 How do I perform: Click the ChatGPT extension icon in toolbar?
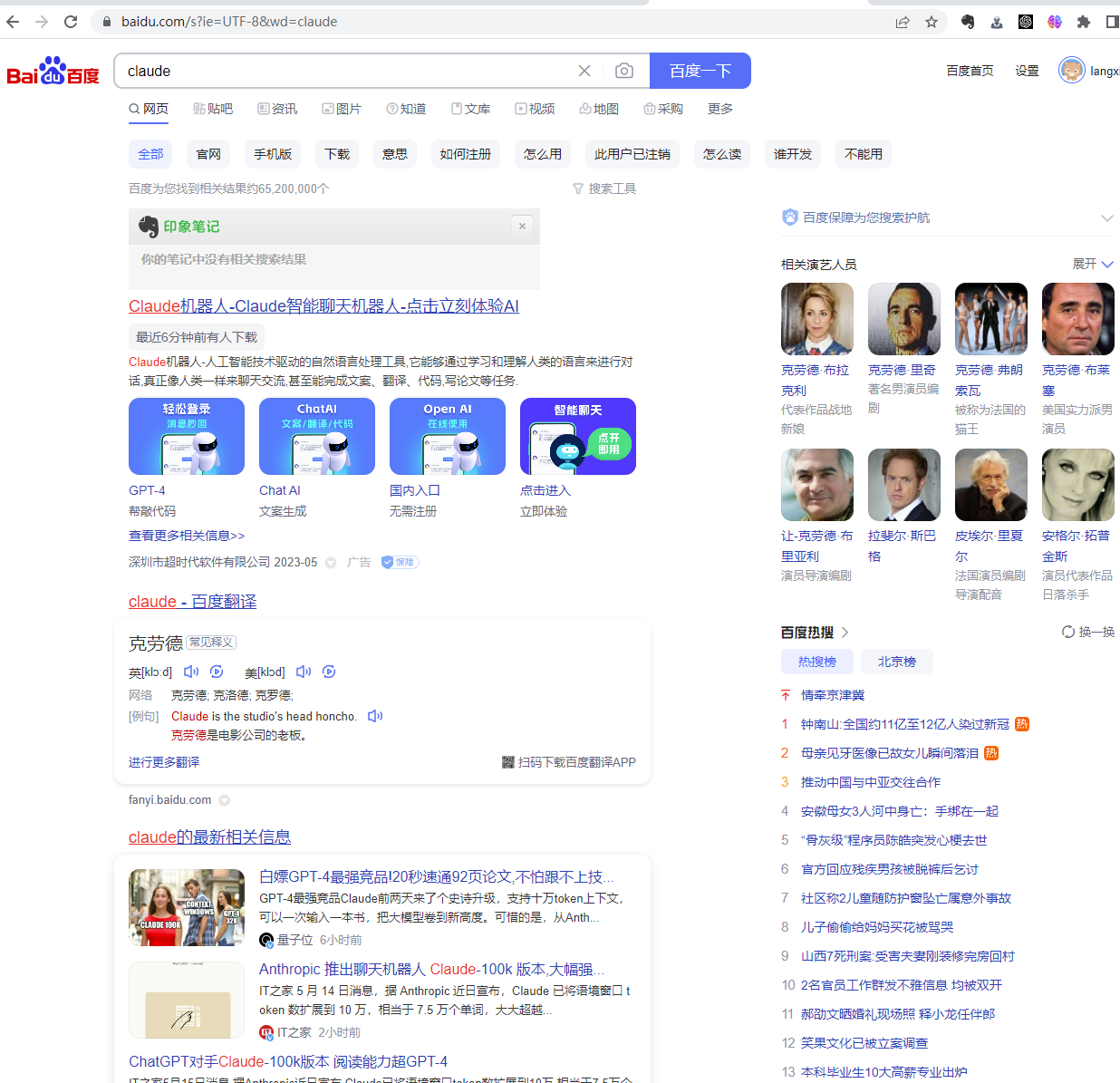click(x=1026, y=22)
